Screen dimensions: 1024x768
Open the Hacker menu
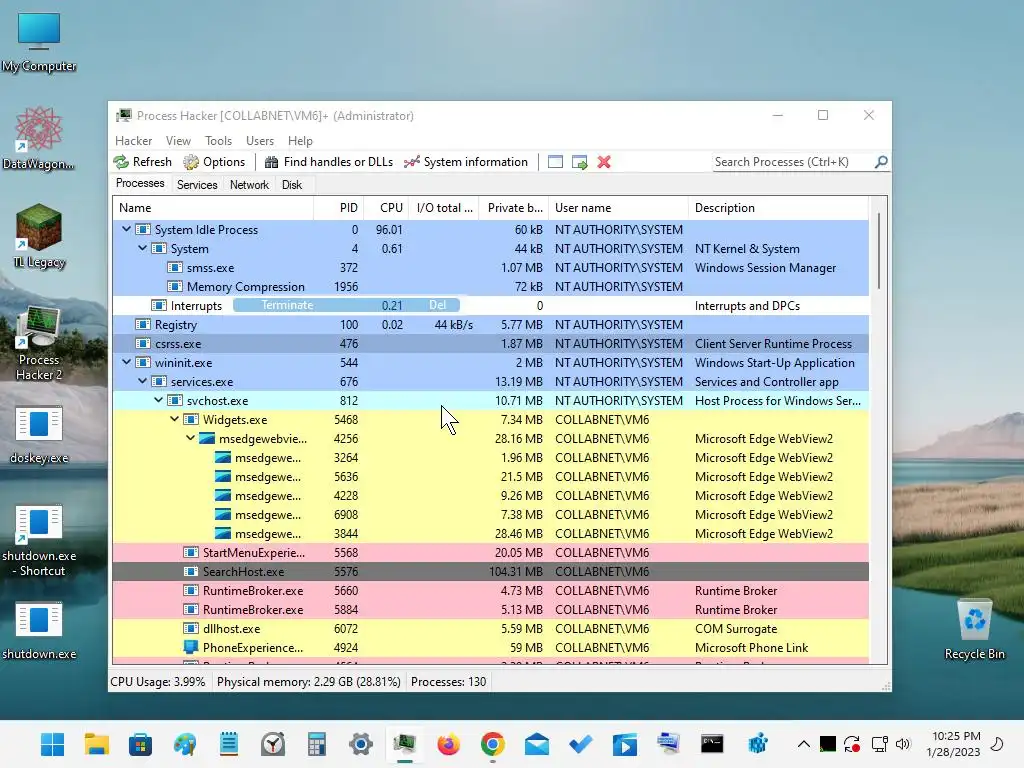click(133, 141)
